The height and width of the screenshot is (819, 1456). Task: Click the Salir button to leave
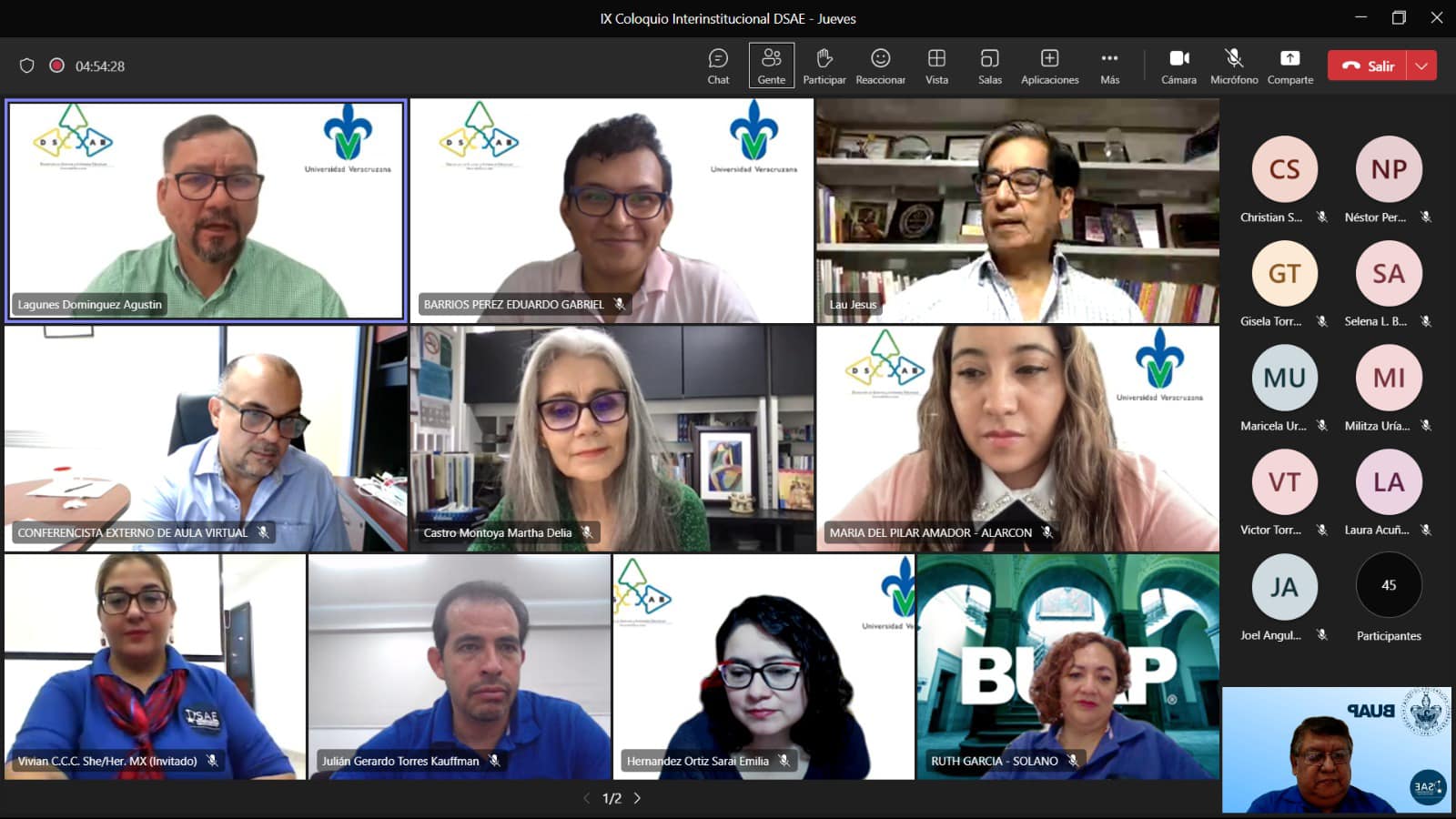click(1368, 66)
